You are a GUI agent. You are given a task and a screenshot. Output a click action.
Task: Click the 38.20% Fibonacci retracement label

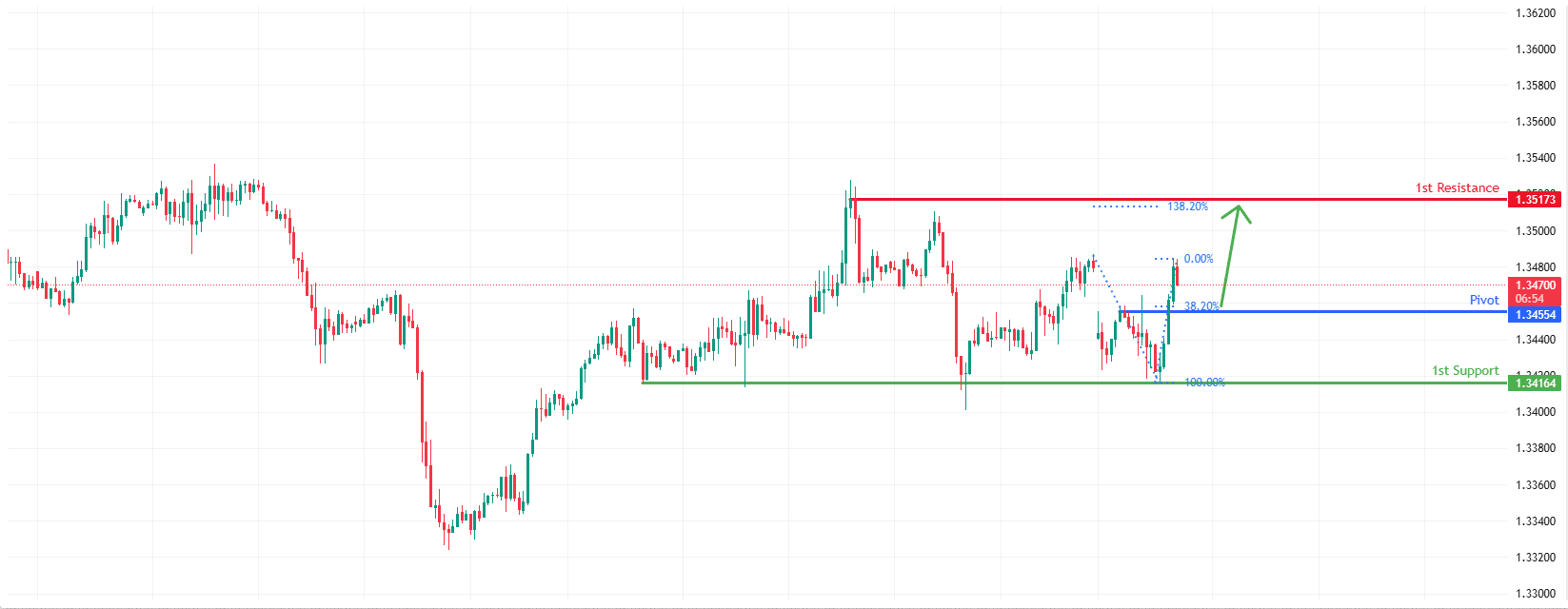click(1201, 306)
